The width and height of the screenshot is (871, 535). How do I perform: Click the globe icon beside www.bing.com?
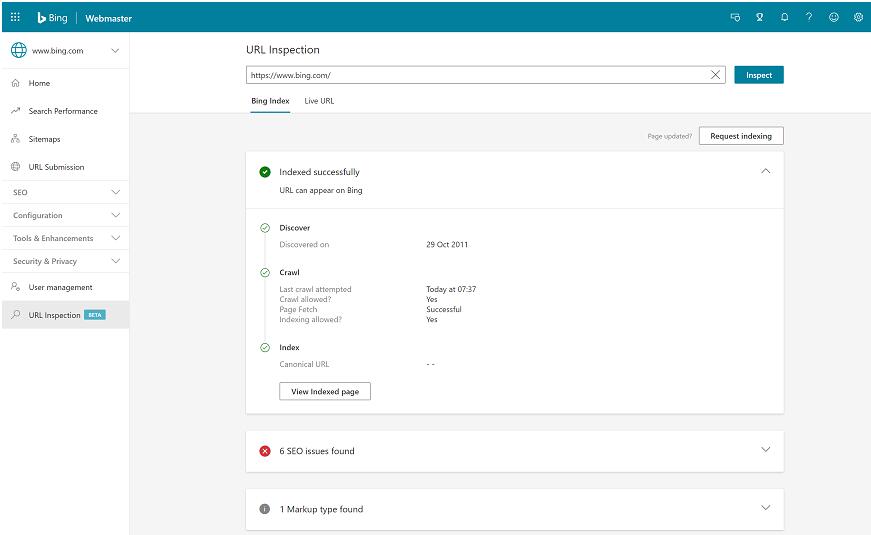pyautogui.click(x=19, y=50)
